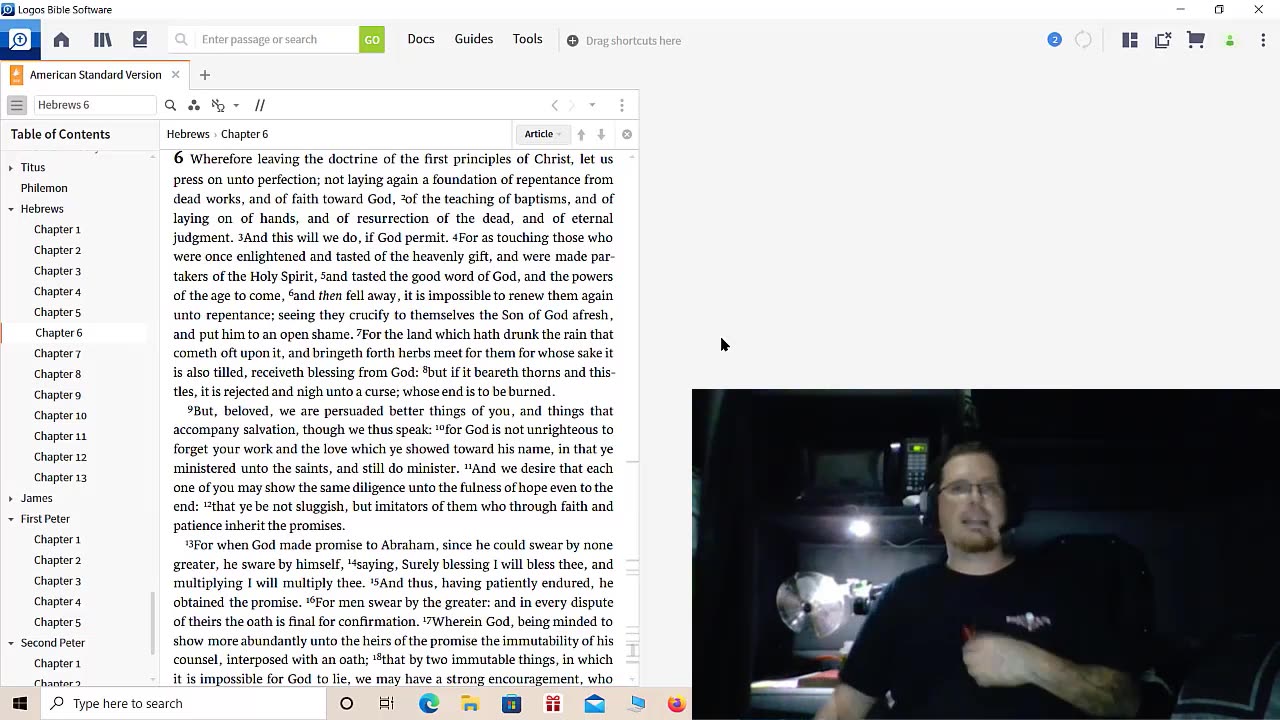Open the panel's three-dot menu
Image resolution: width=1280 pixels, height=720 pixels.
tap(622, 105)
